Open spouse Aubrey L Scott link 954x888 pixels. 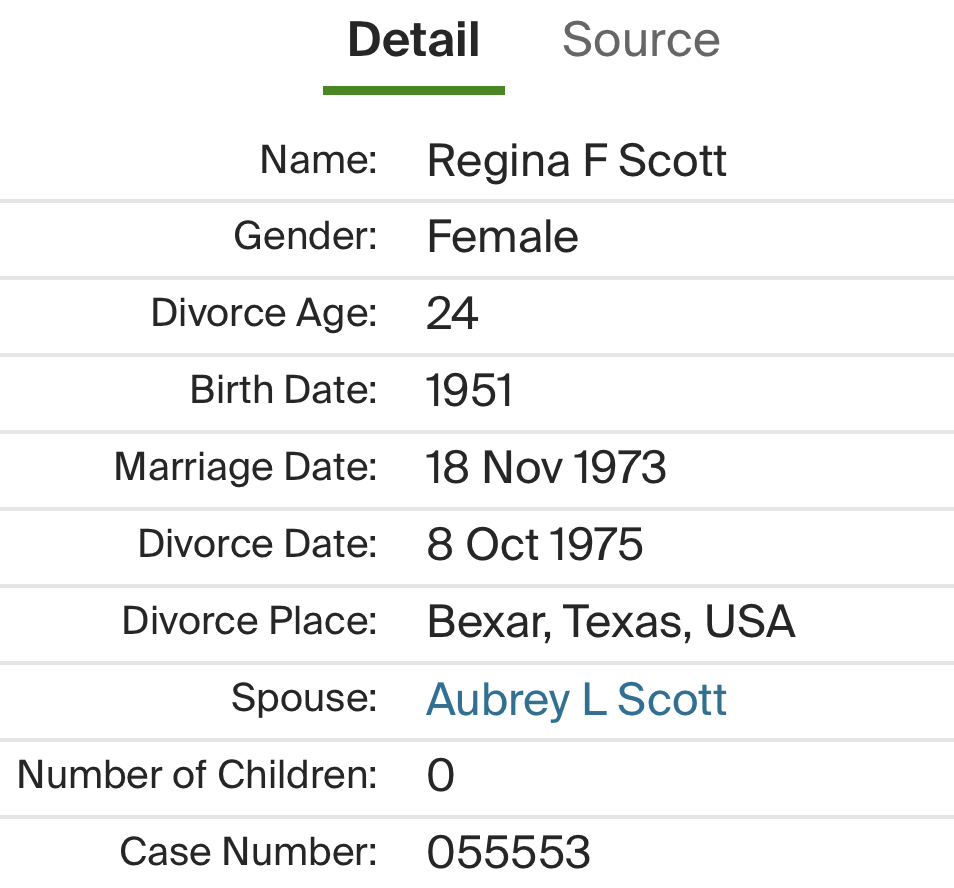click(576, 700)
